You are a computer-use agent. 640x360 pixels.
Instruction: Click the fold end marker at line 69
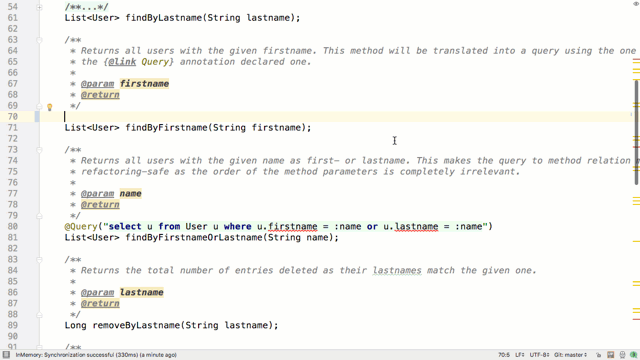39,106
